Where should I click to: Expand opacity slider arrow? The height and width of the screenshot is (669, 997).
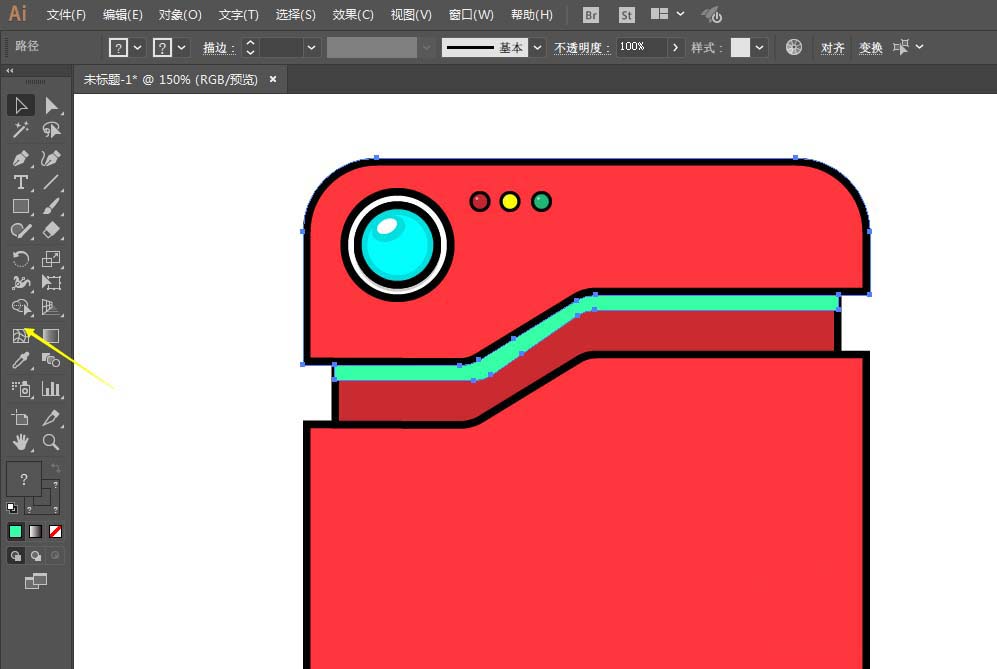pos(675,48)
